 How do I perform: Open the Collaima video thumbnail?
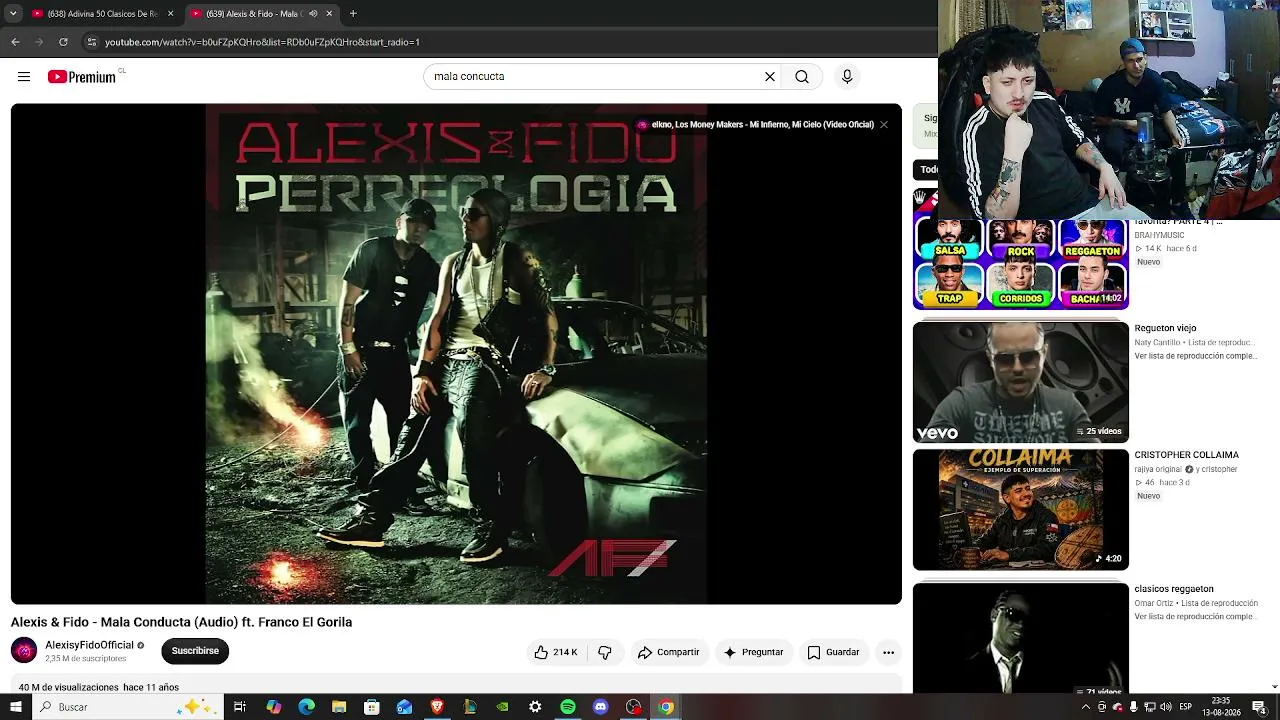1021,510
